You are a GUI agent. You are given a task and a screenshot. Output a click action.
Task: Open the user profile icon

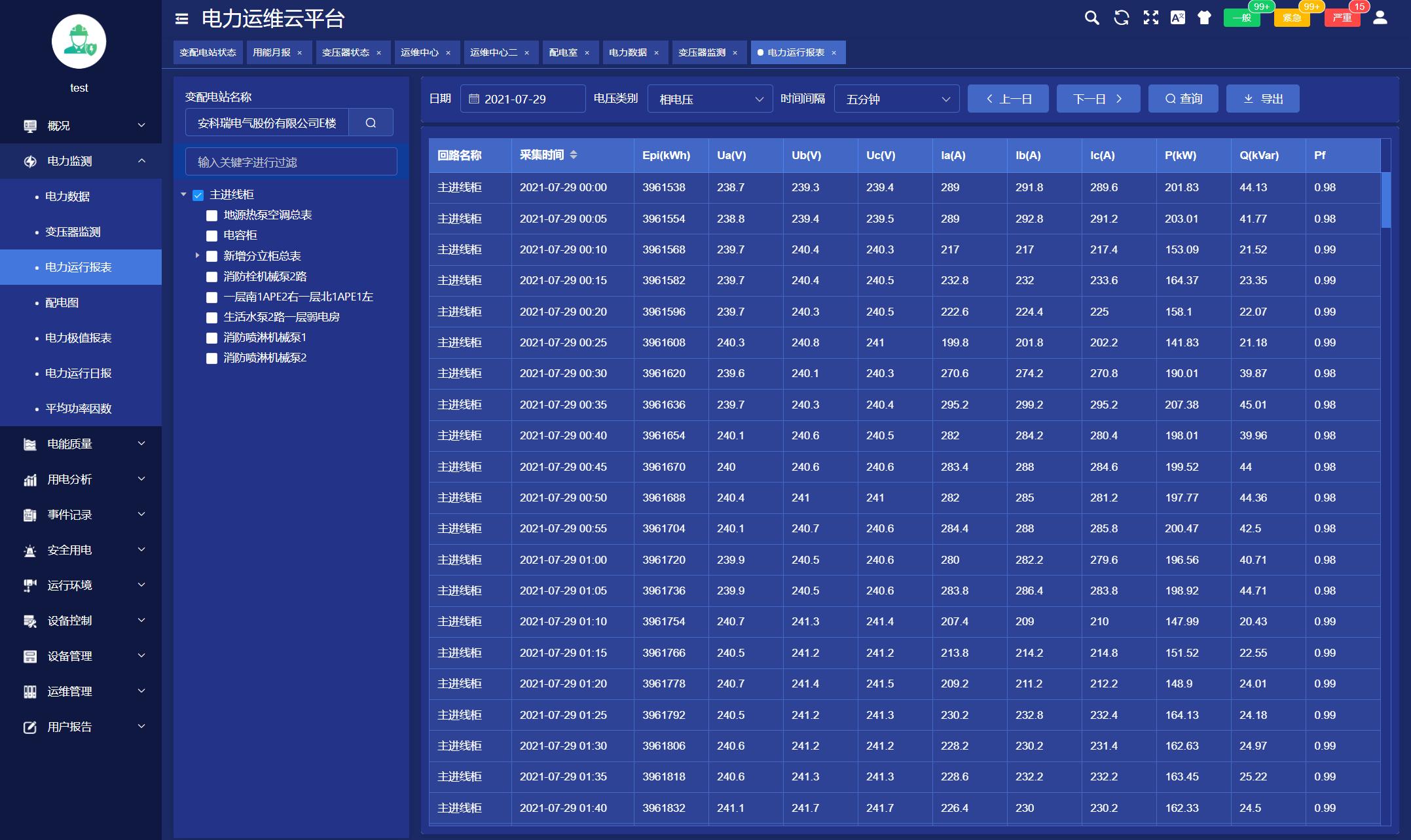[x=1380, y=18]
